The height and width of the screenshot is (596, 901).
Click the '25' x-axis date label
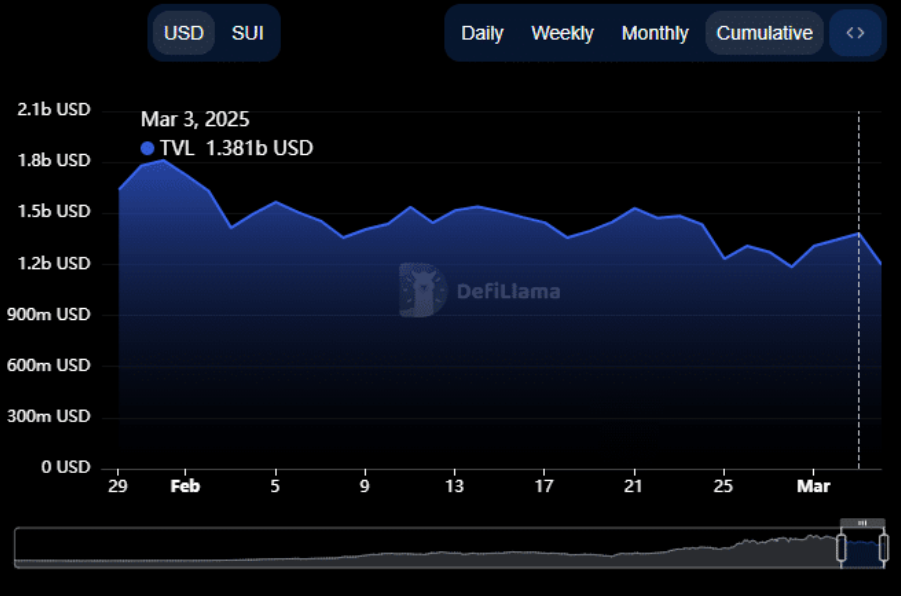pos(723,486)
